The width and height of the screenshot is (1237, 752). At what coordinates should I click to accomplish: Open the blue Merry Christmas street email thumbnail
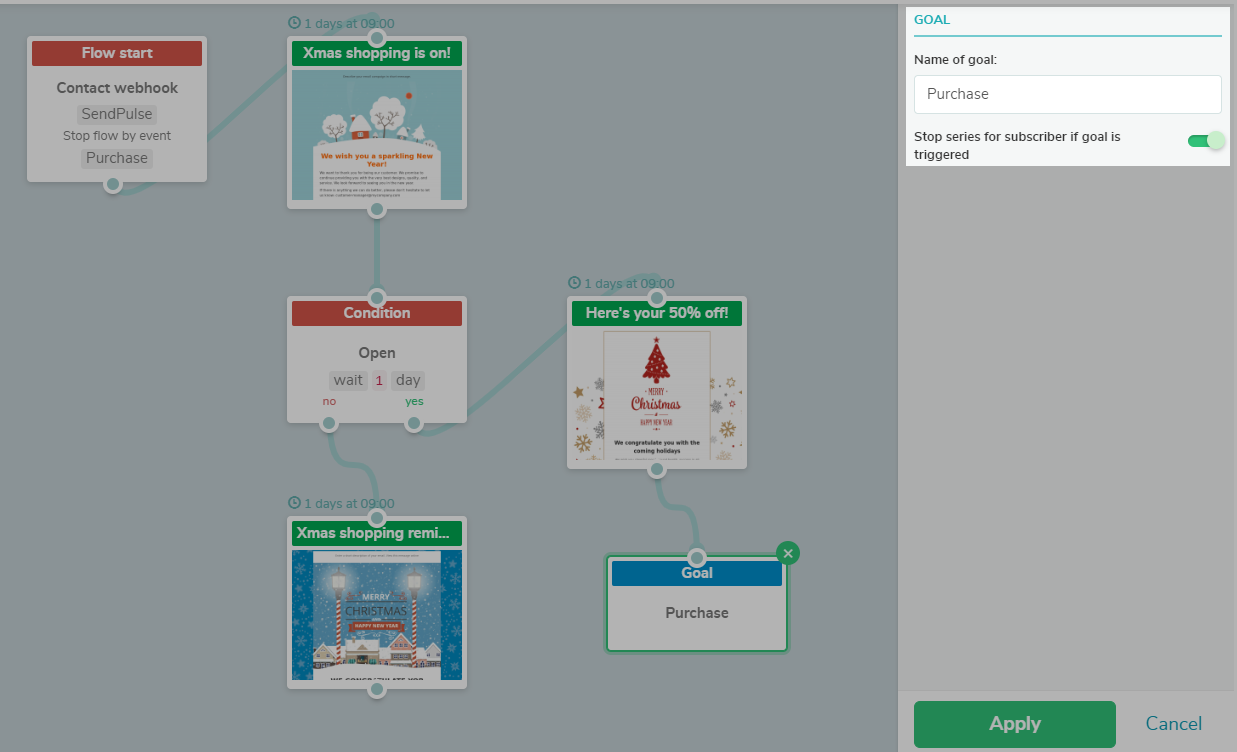click(377, 615)
